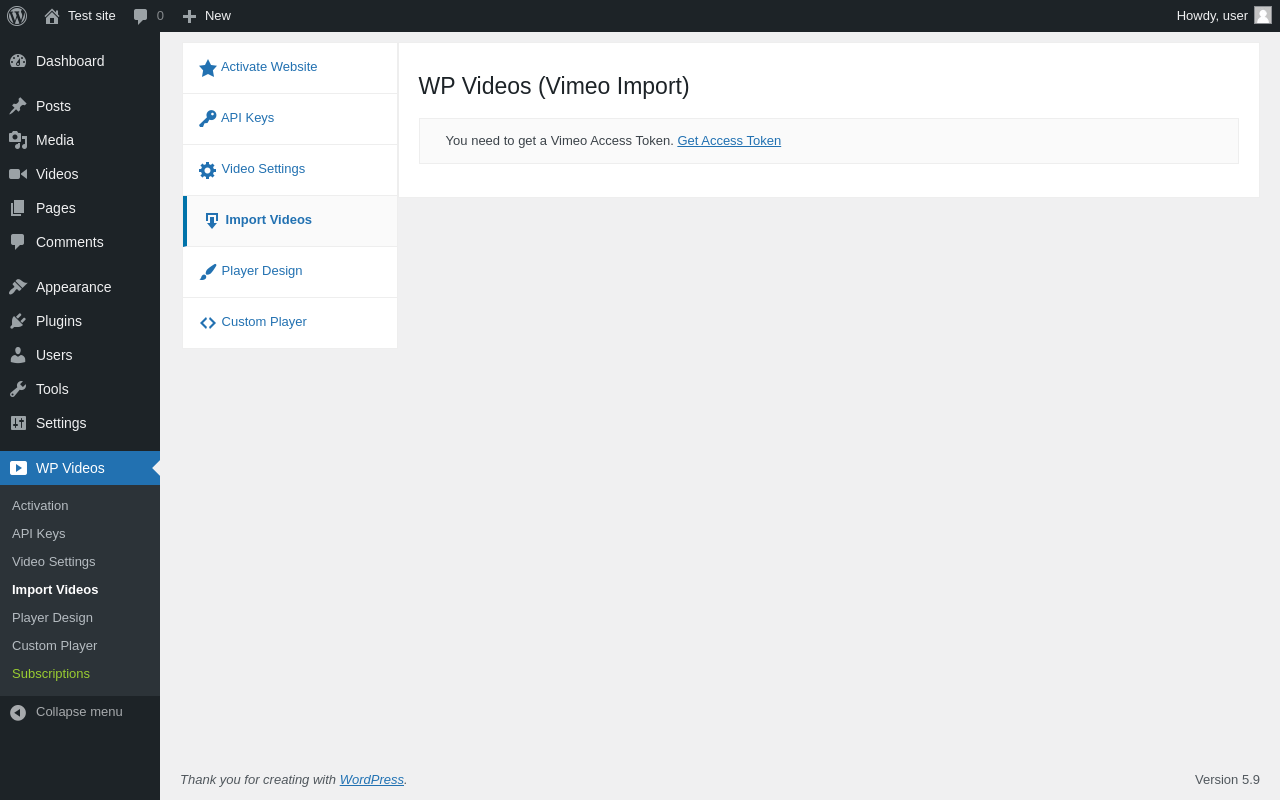Click the Collapse menu arrow icon
1280x800 pixels.
click(18, 713)
